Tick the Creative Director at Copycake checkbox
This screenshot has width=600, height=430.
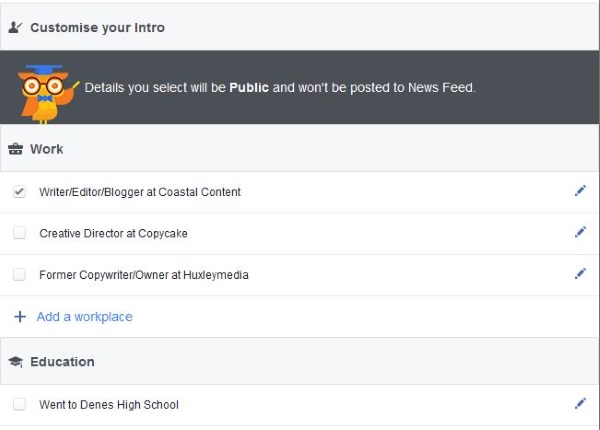point(20,233)
